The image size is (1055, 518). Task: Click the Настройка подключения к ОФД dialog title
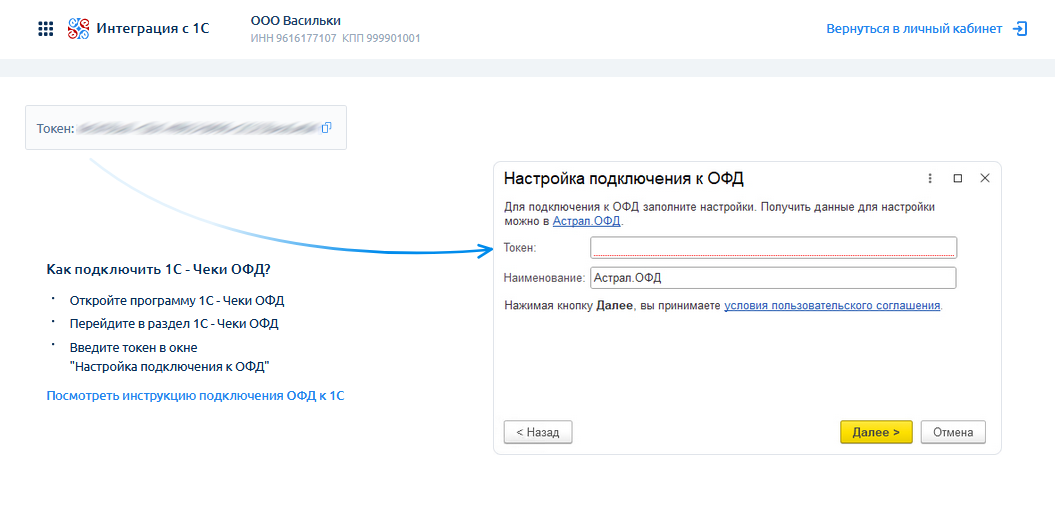[624, 178]
